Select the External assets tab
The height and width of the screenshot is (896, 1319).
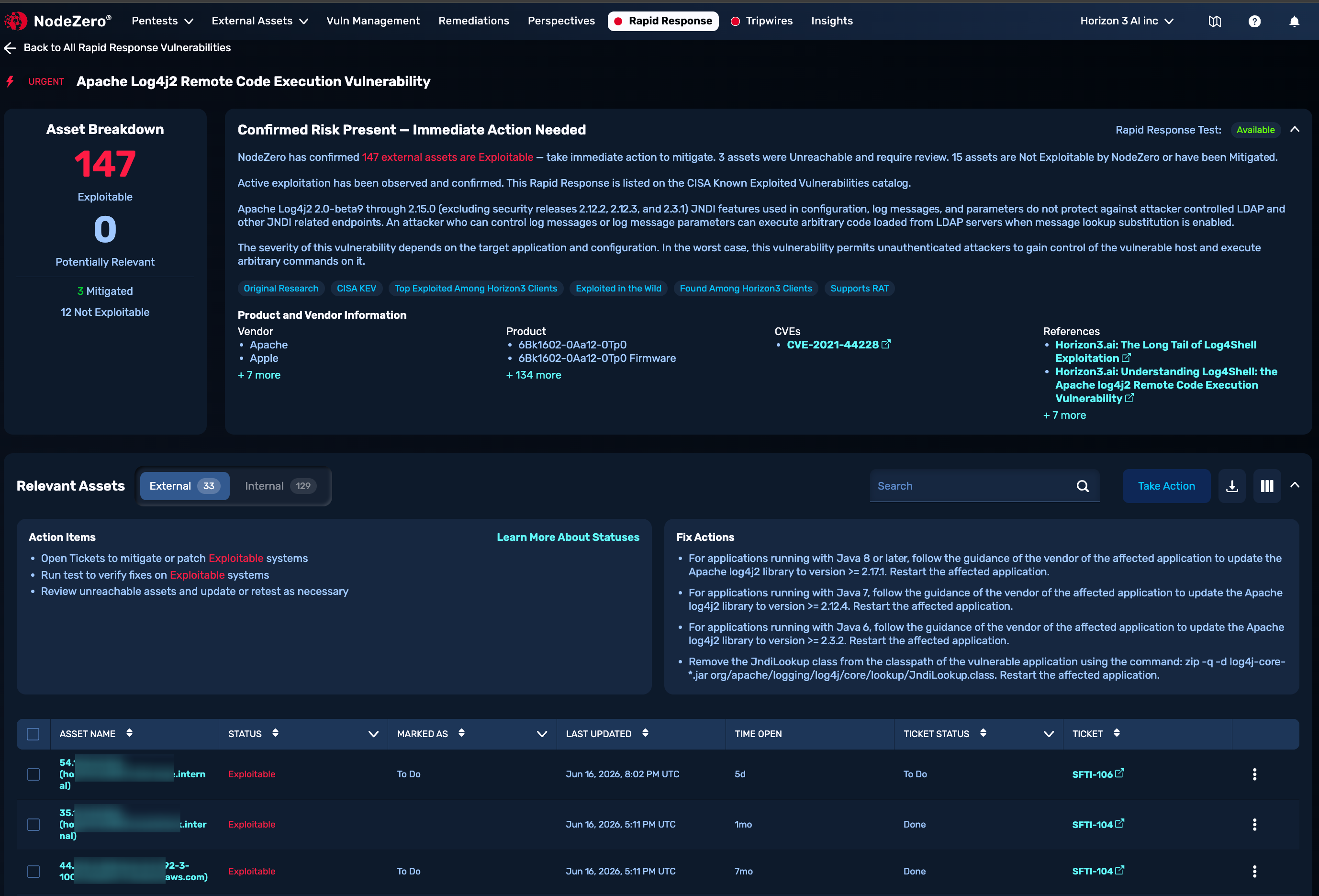click(184, 486)
